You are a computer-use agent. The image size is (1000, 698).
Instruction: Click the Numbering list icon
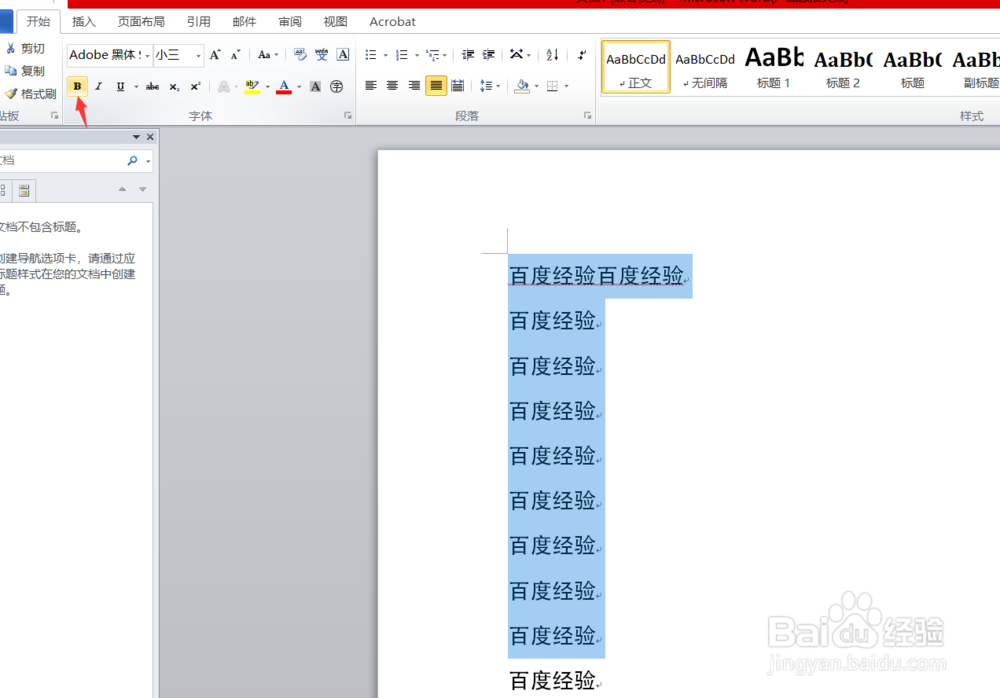pyautogui.click(x=402, y=55)
